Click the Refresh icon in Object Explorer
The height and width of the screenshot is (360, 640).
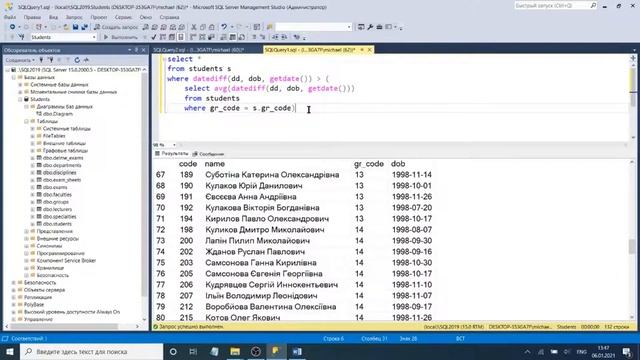[x=77, y=60]
